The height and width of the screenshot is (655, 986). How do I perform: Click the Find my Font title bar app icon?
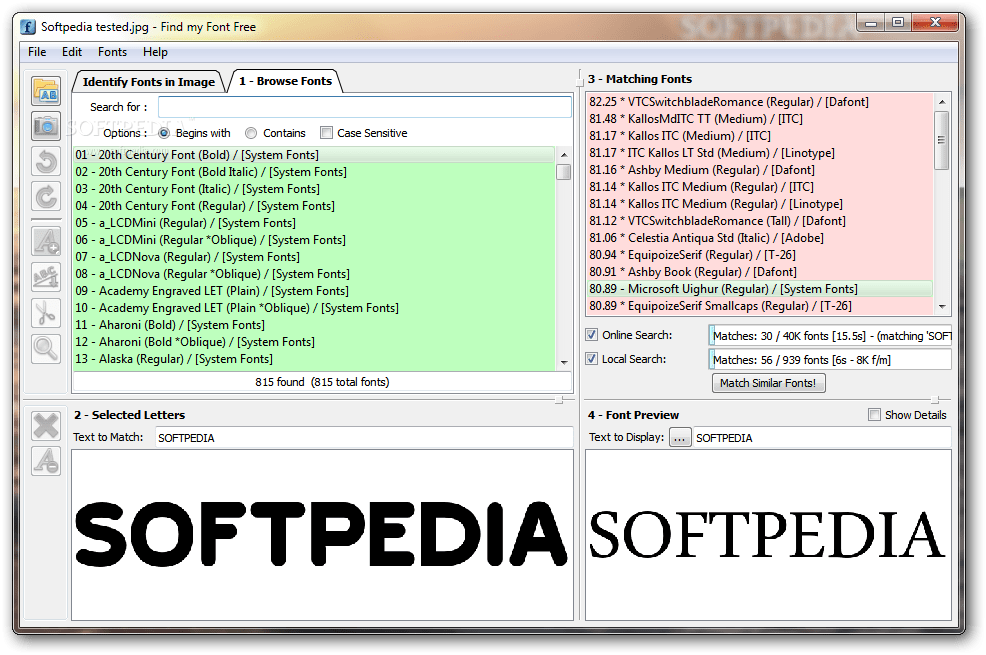28,27
